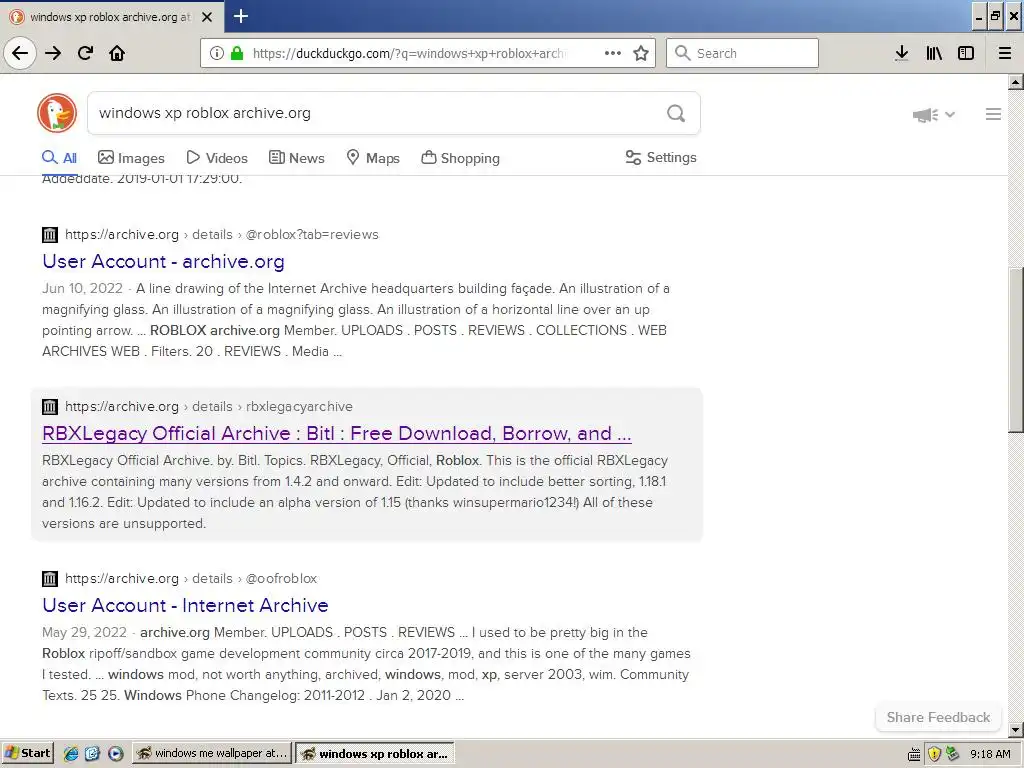Go forward with the Forward arrow

click(53, 53)
